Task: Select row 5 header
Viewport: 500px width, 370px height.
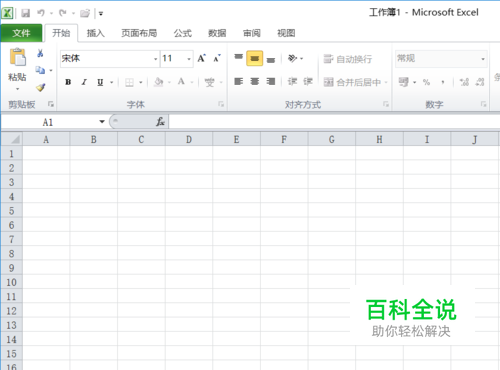Action: pos(12,211)
